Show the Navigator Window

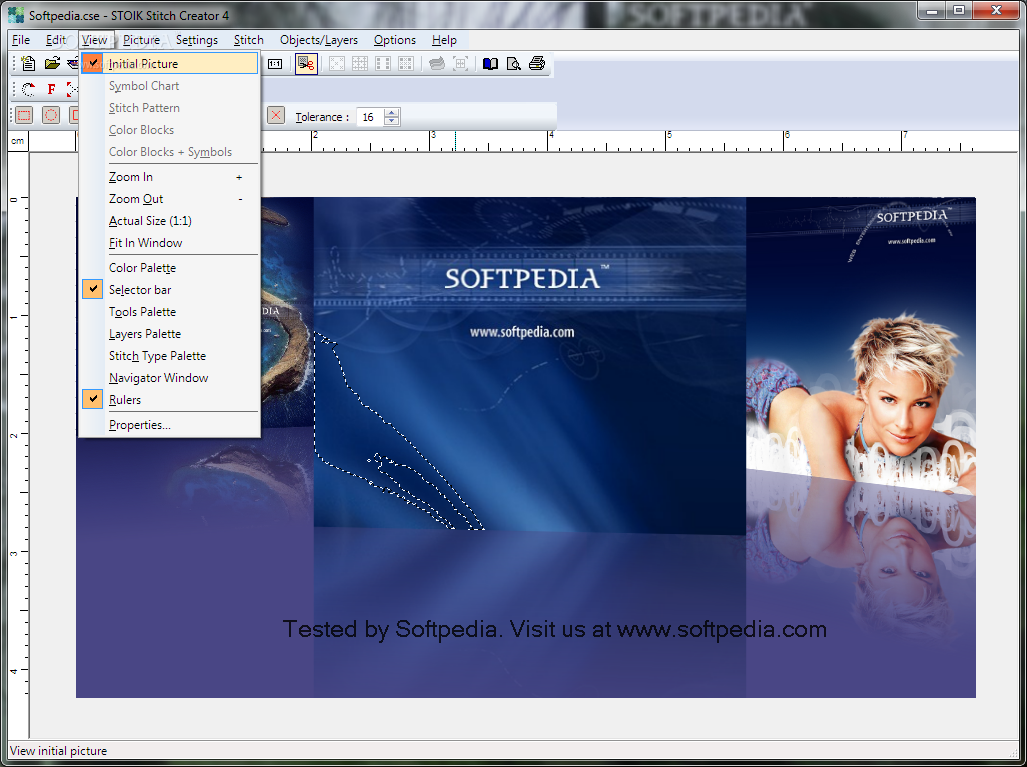point(169,378)
